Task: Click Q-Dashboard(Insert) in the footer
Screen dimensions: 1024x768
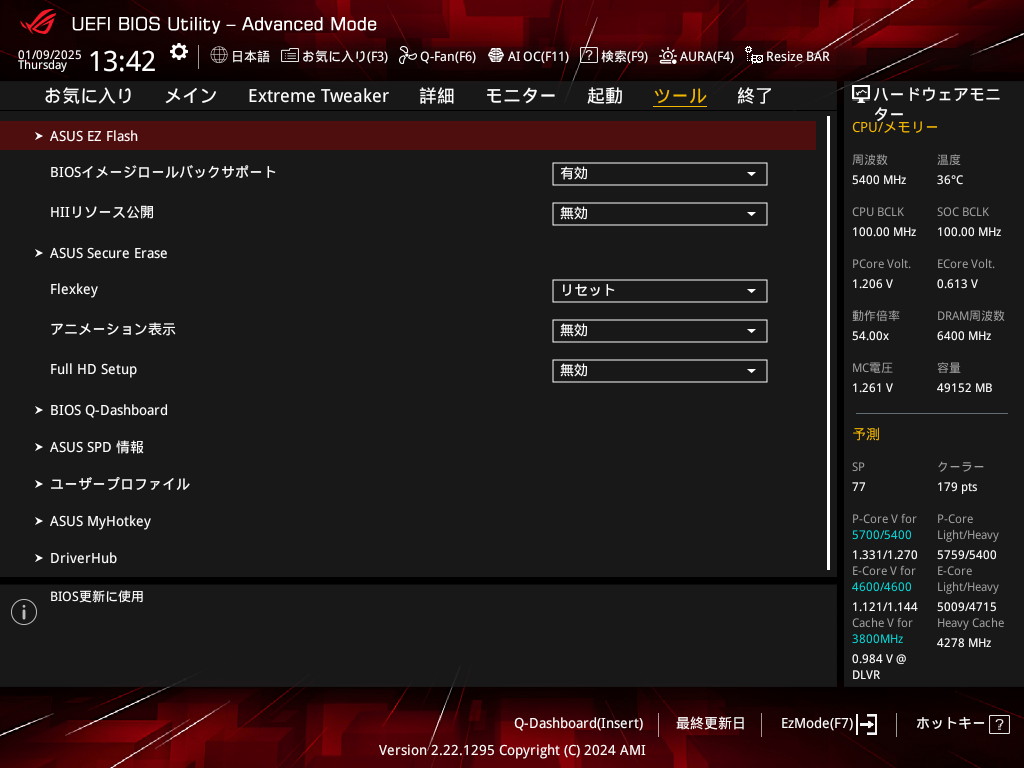Action: [x=578, y=723]
